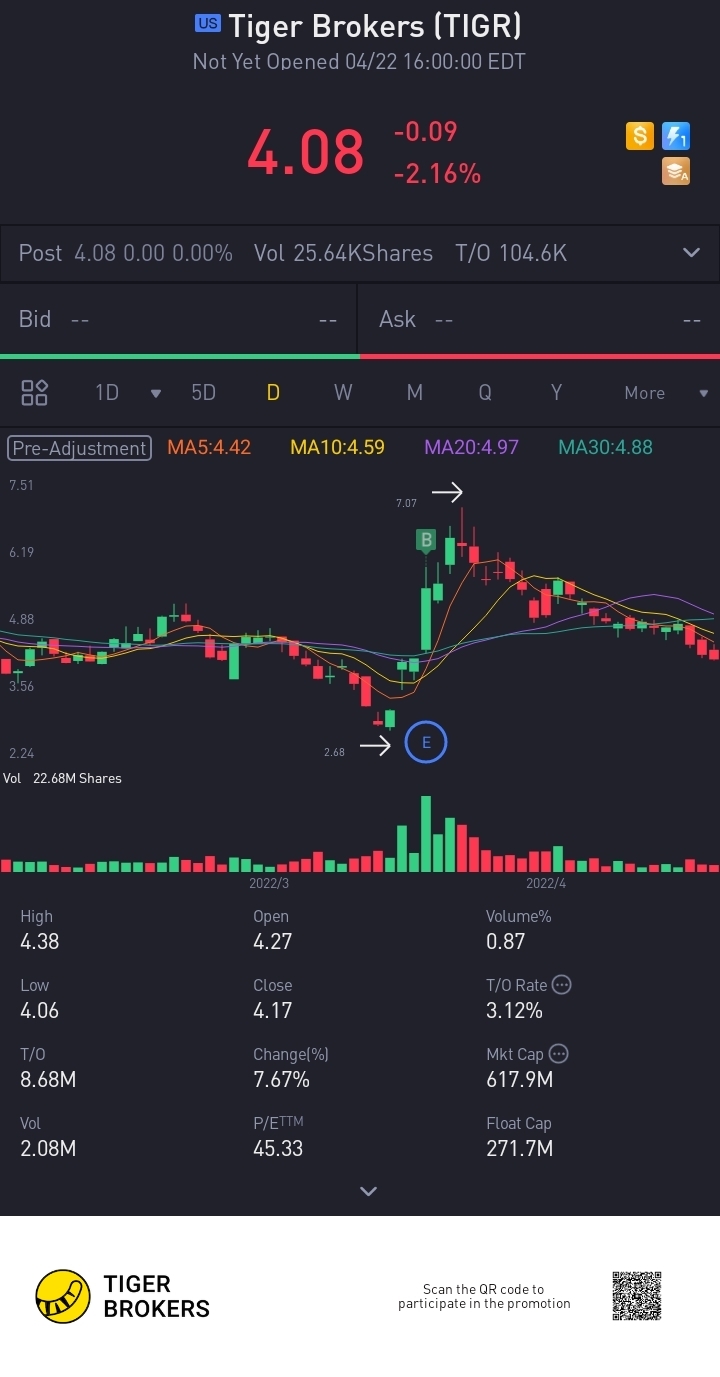
Task: Open the 1D interval dropdown arrow
Action: tap(155, 393)
